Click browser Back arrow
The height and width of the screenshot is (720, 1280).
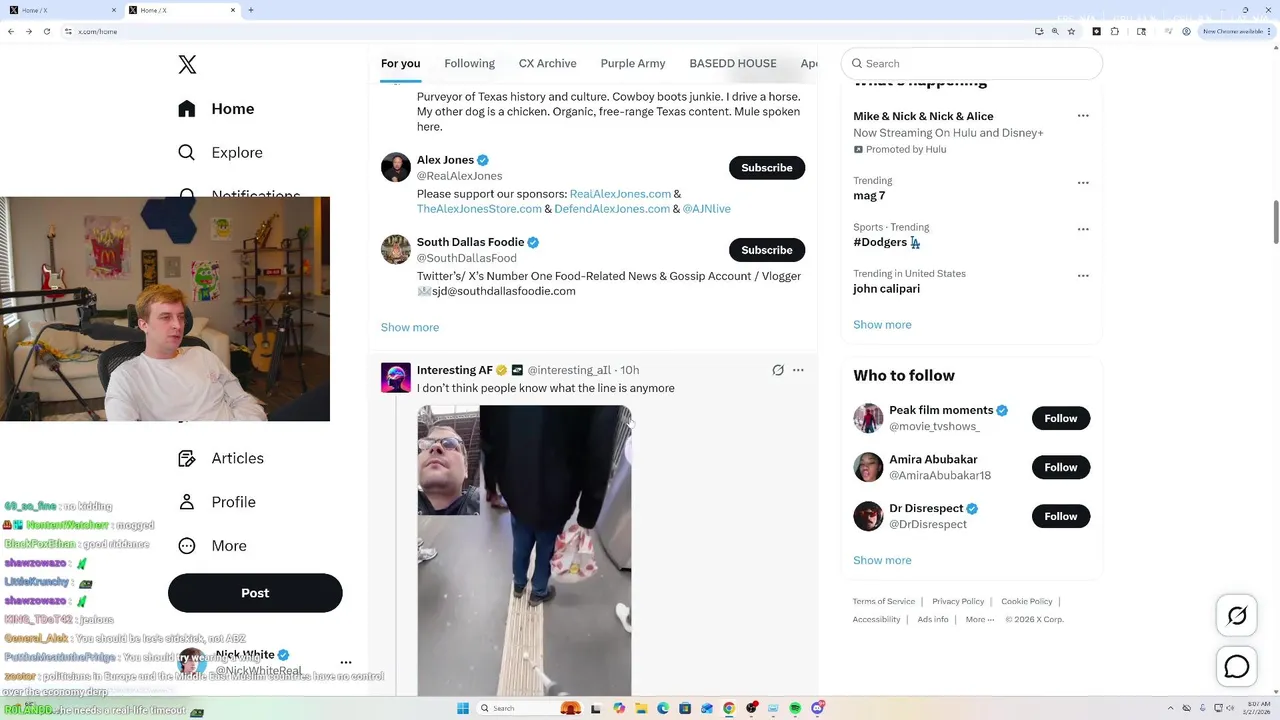click(x=11, y=31)
